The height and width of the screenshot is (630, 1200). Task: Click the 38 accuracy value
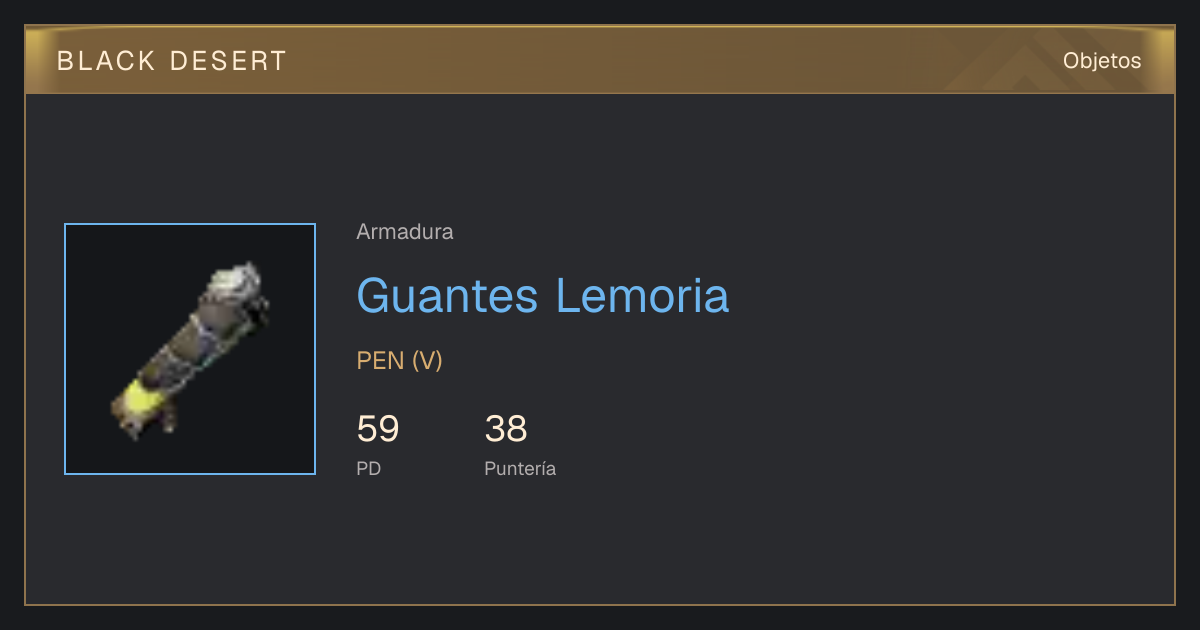click(506, 429)
